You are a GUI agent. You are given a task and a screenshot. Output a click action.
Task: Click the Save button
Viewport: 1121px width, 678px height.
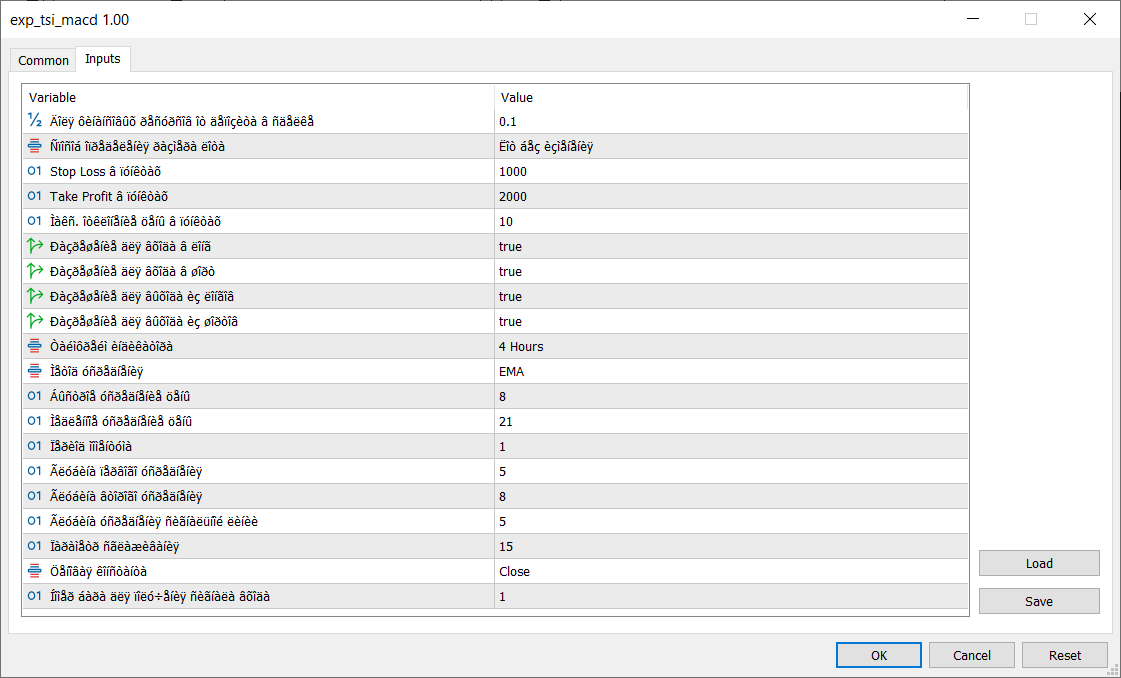1039,601
